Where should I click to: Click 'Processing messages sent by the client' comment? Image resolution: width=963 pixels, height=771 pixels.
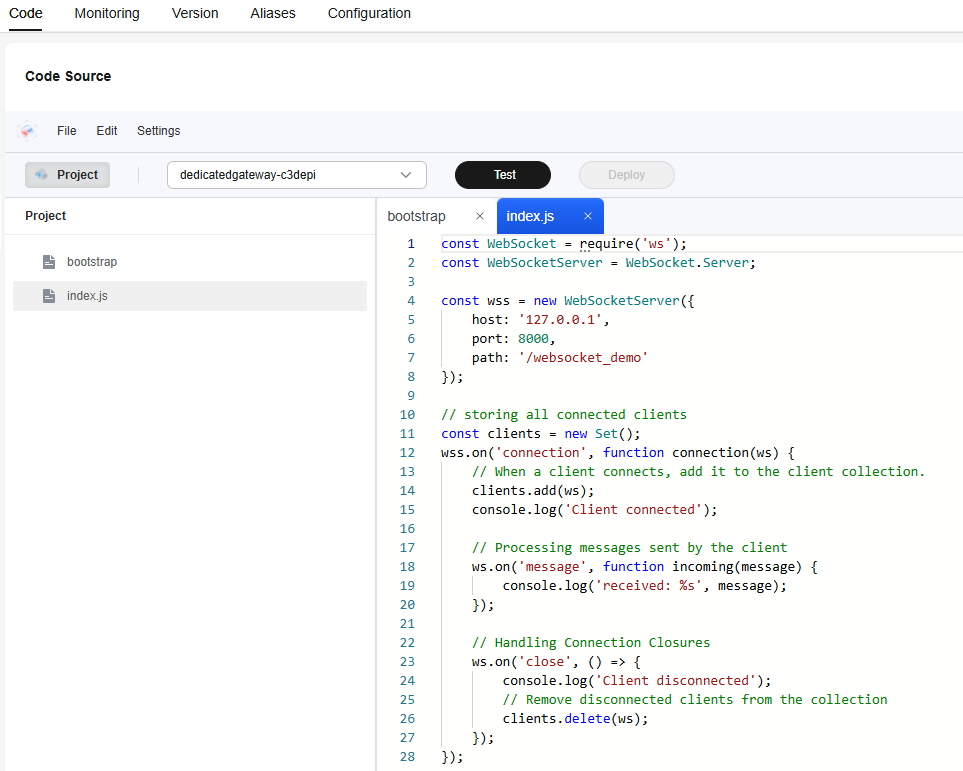630,548
